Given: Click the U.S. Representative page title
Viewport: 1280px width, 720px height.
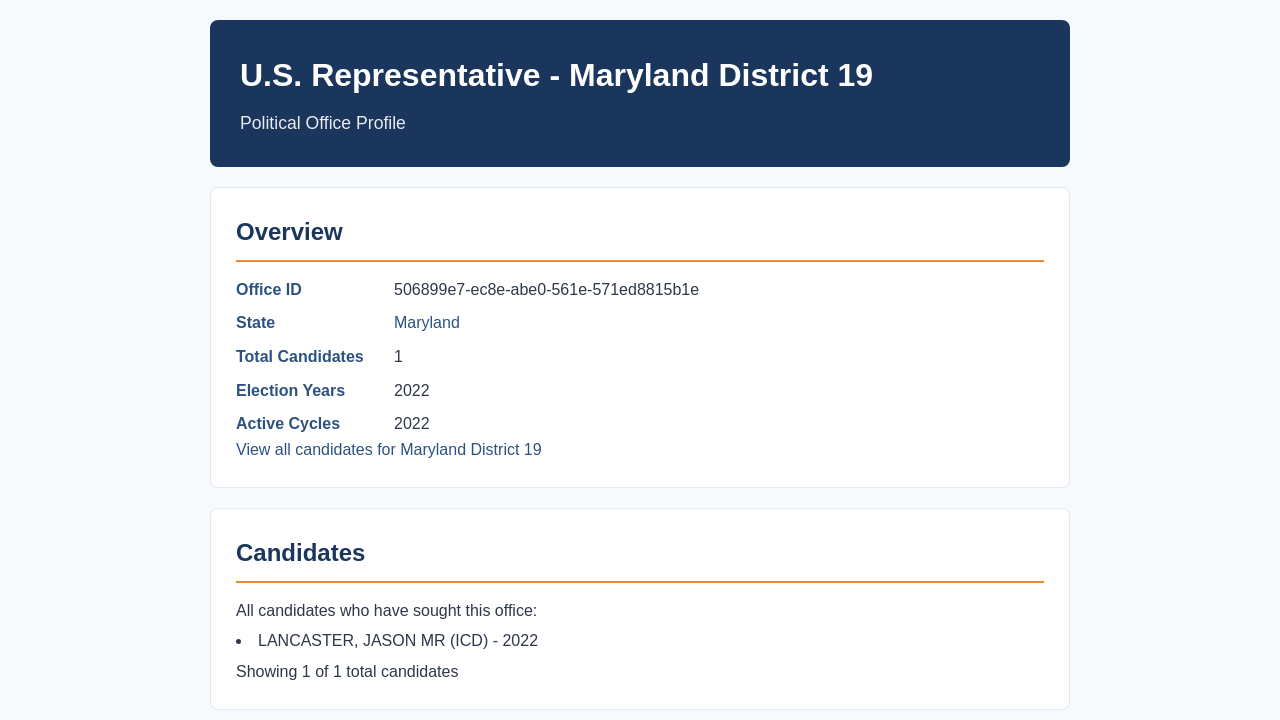Looking at the screenshot, I should [x=556, y=75].
